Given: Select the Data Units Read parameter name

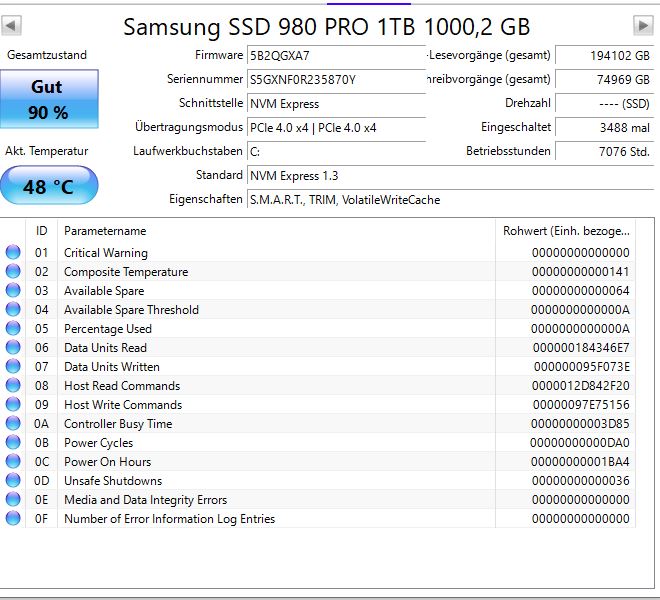Looking at the screenshot, I should pos(105,347).
